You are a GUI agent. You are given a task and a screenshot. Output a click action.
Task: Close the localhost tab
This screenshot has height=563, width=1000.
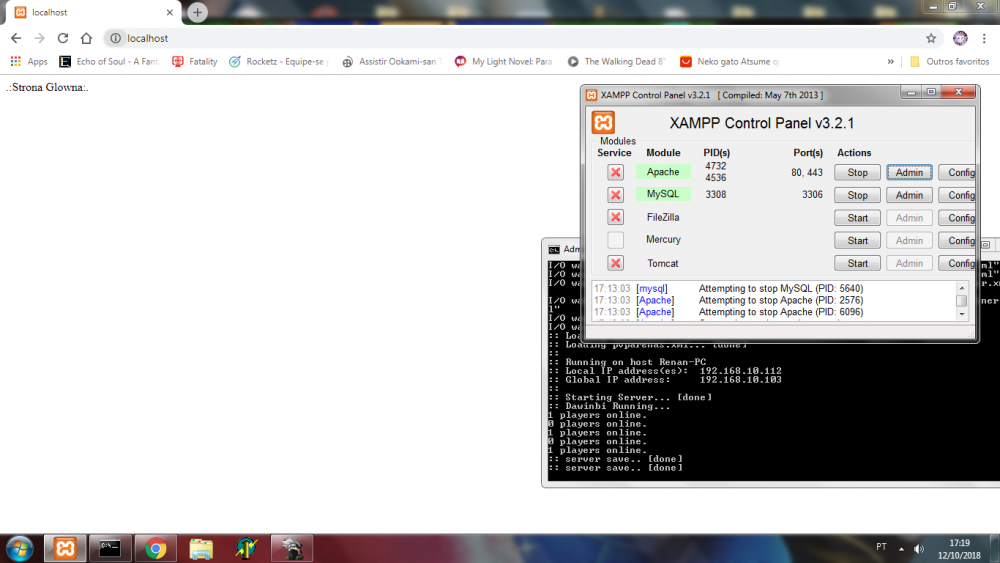click(x=170, y=12)
